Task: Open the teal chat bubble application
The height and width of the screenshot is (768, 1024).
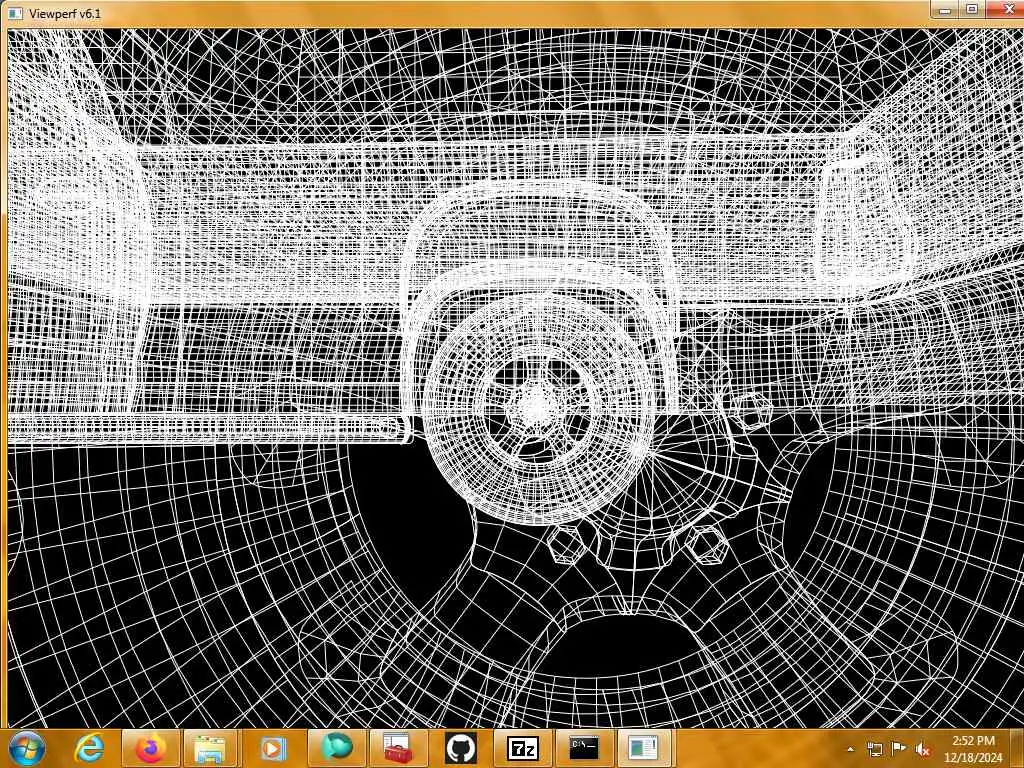Action: point(336,748)
